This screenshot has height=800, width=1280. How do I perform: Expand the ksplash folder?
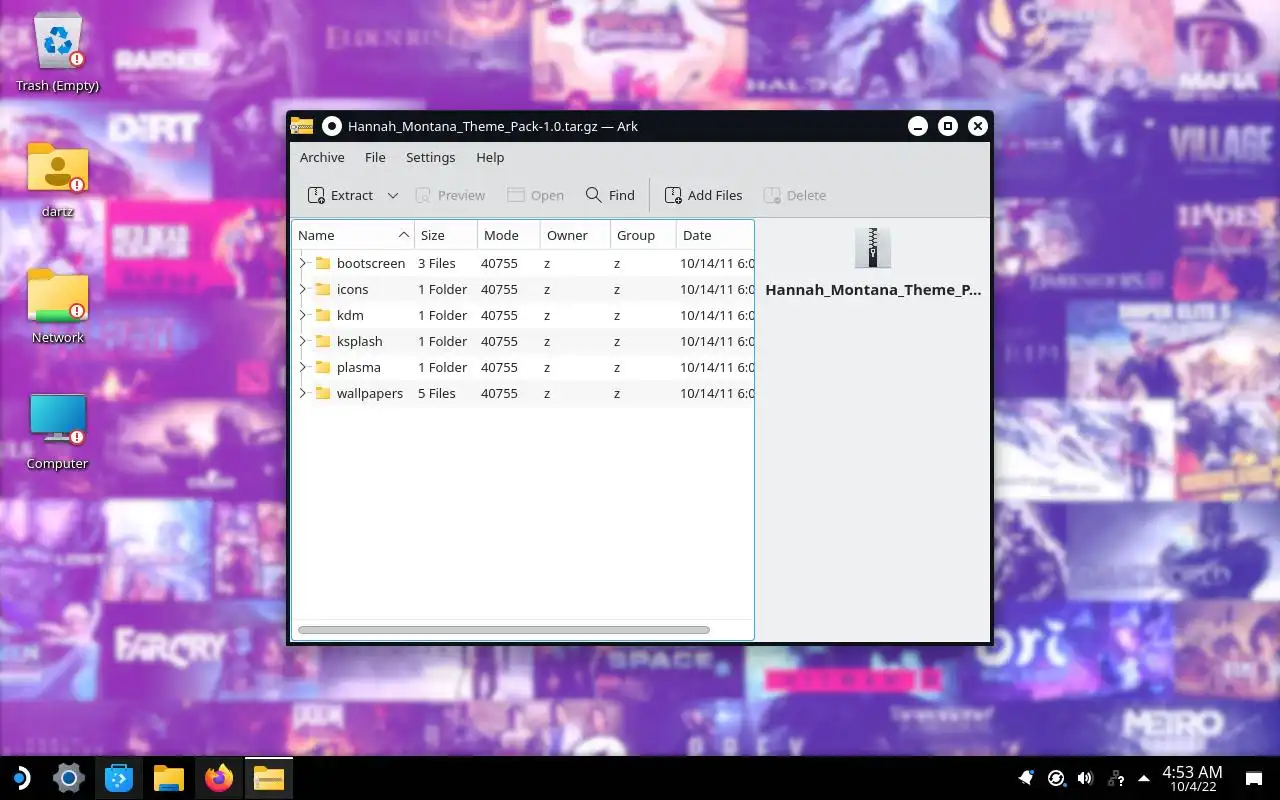click(302, 341)
